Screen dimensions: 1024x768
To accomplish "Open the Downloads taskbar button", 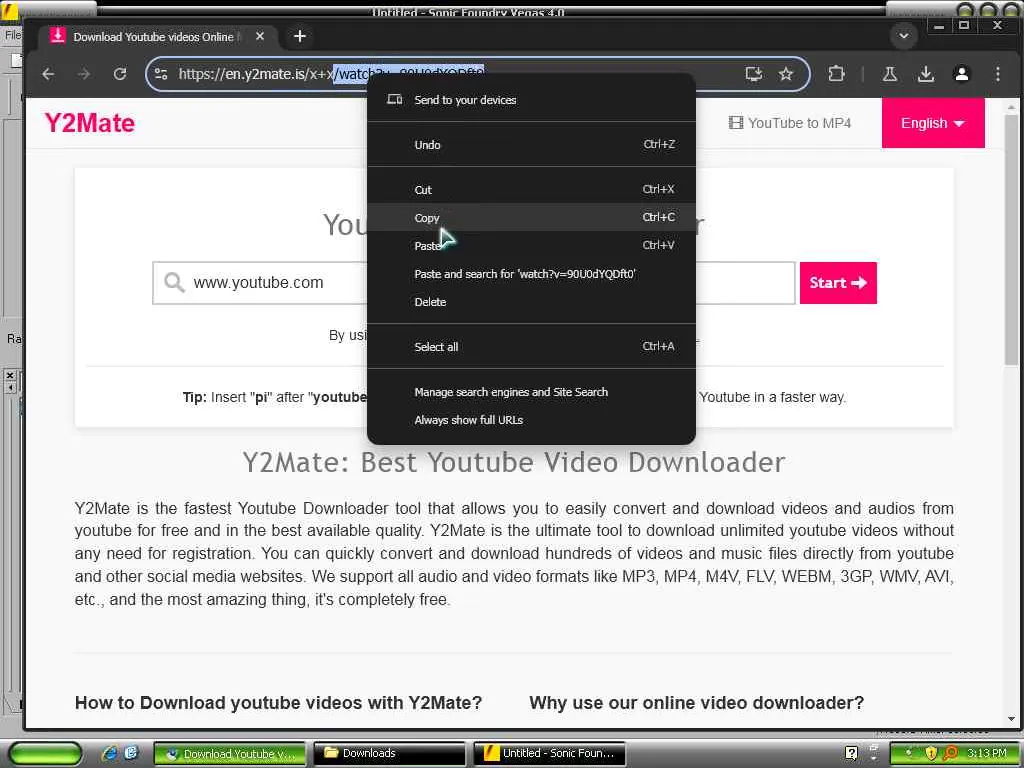I will 390,753.
